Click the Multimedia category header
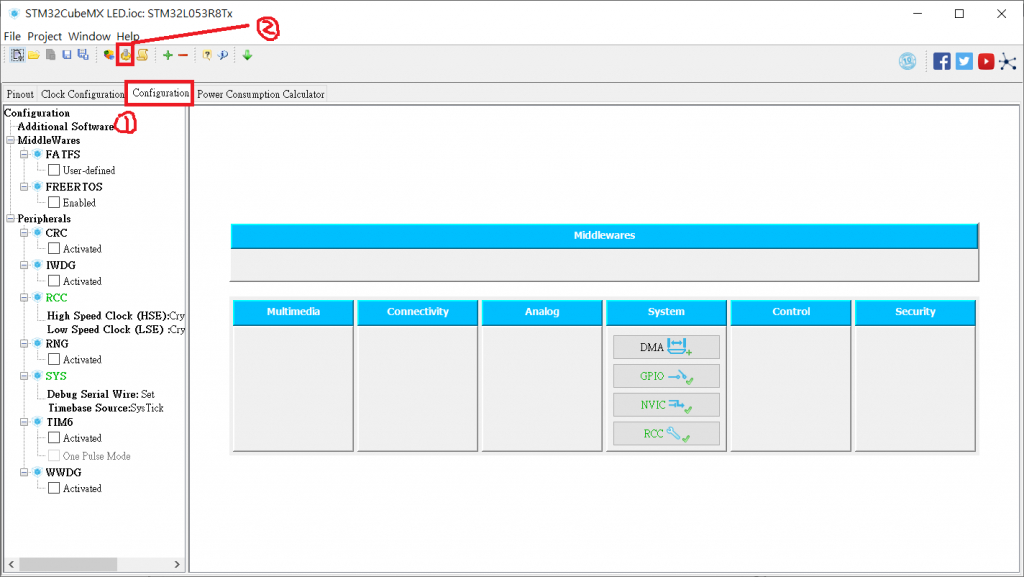Screen dimensions: 1024x577 [293, 312]
